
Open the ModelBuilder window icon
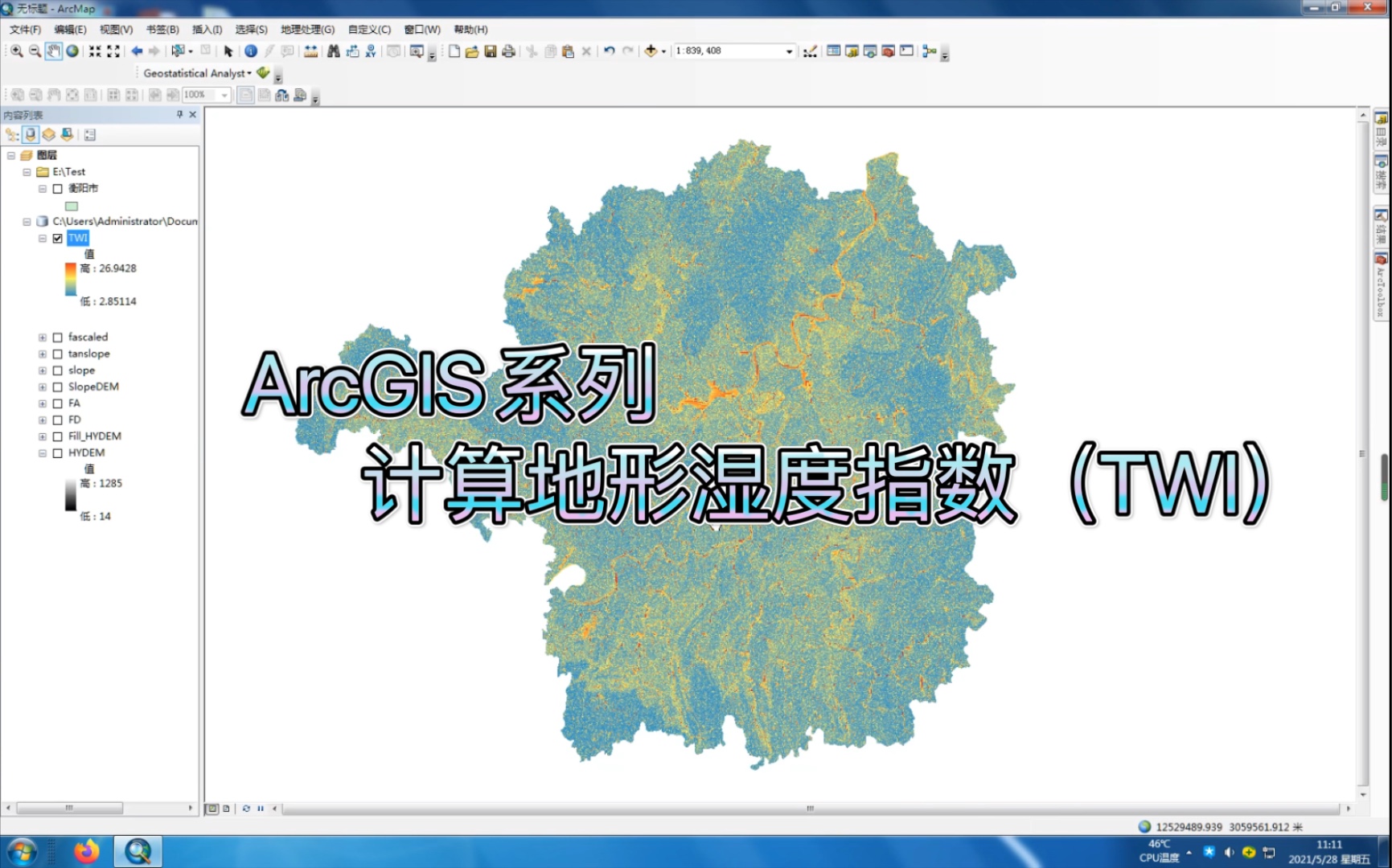(930, 51)
